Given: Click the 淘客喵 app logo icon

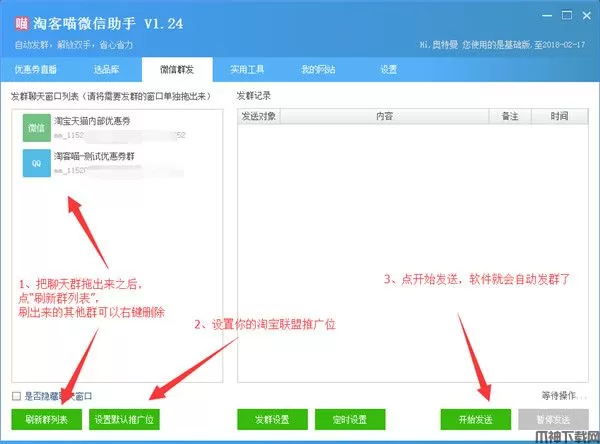Looking at the screenshot, I should [22, 24].
